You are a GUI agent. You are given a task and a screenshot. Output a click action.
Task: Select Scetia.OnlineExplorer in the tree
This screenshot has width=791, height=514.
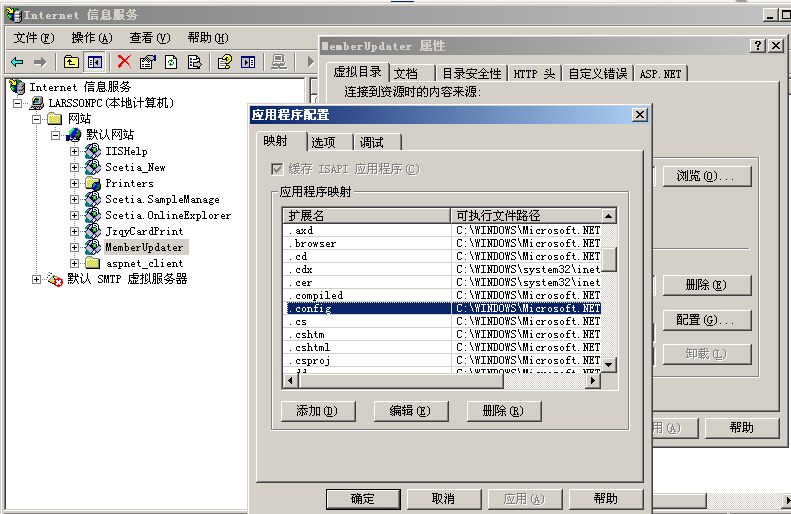tap(167, 215)
